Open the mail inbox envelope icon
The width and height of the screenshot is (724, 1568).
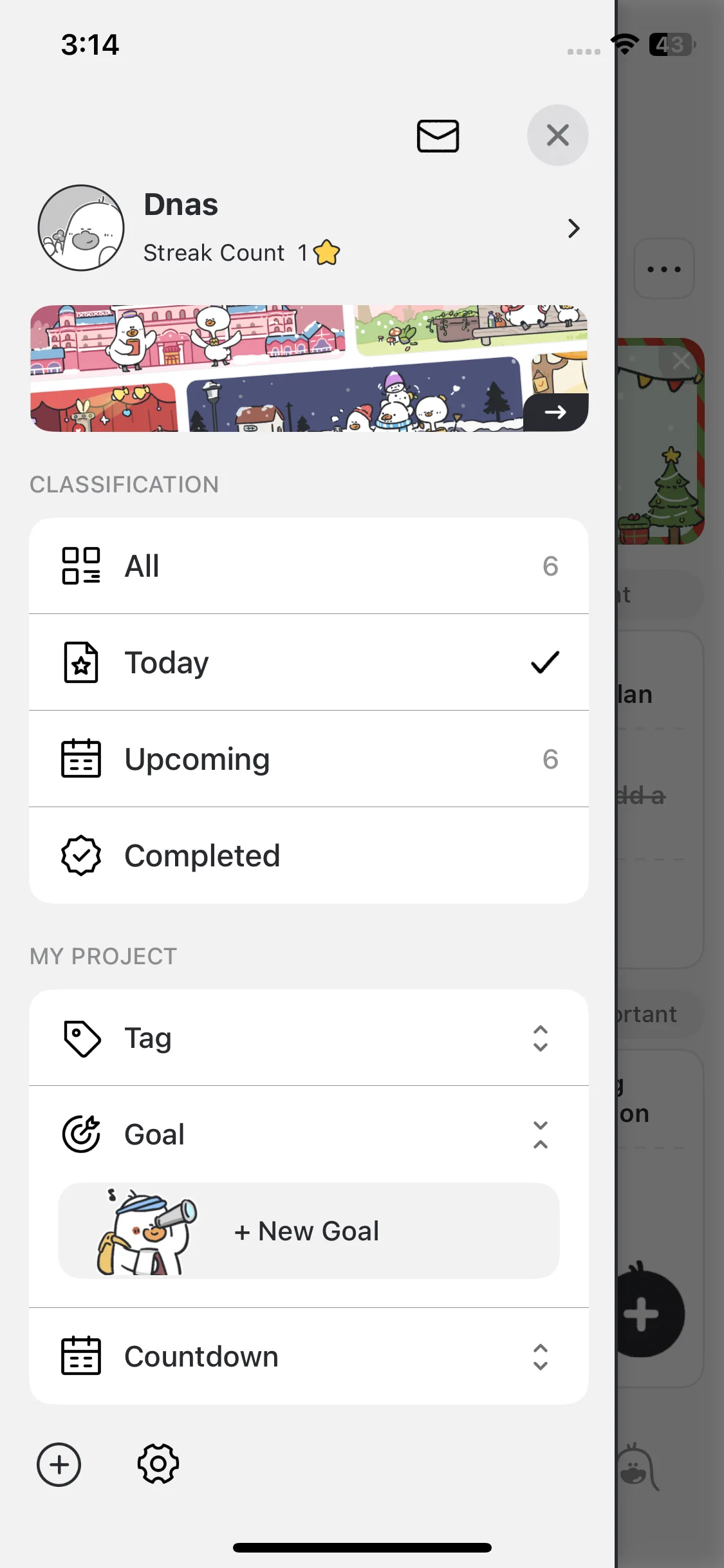438,136
